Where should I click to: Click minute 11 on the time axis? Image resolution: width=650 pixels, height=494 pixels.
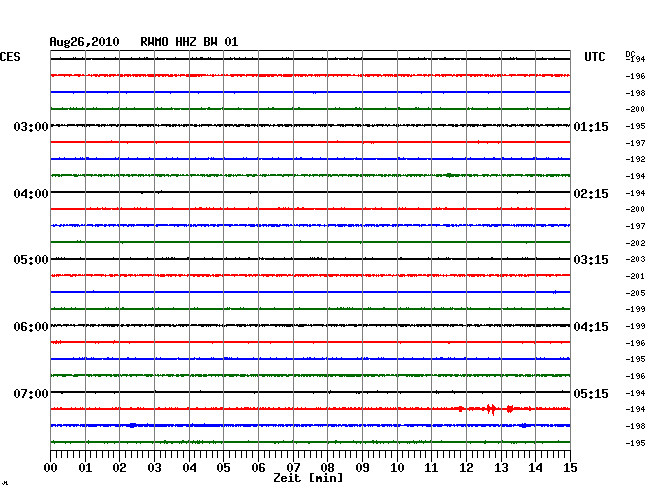coord(432,468)
